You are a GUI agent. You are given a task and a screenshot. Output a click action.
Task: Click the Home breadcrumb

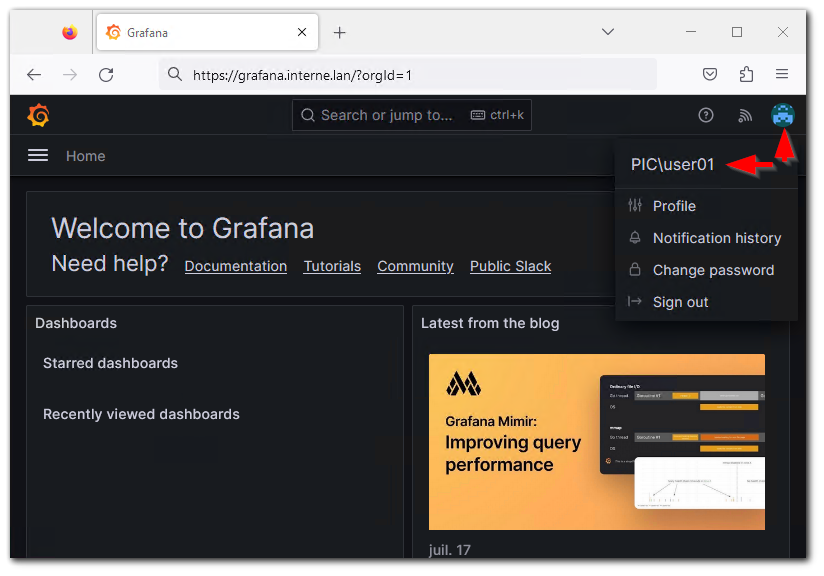tap(86, 156)
